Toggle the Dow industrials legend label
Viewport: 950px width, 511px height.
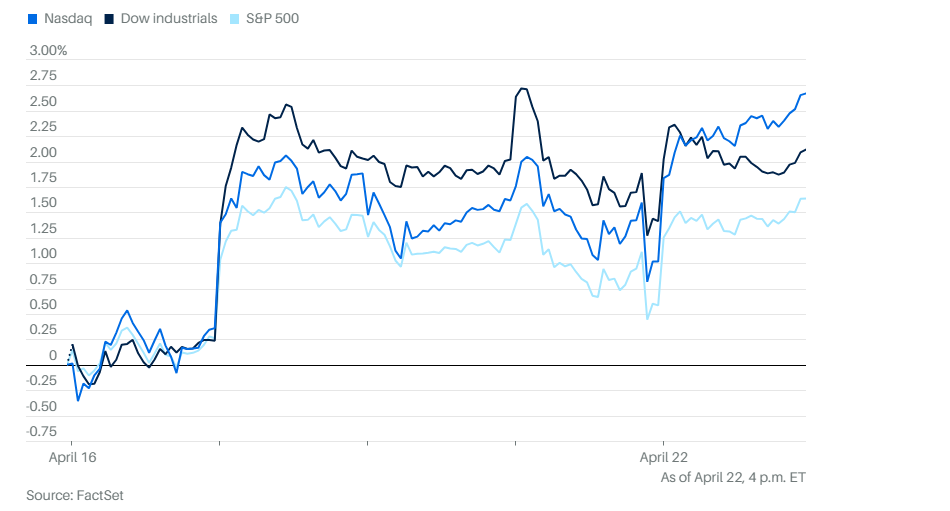pos(168,19)
